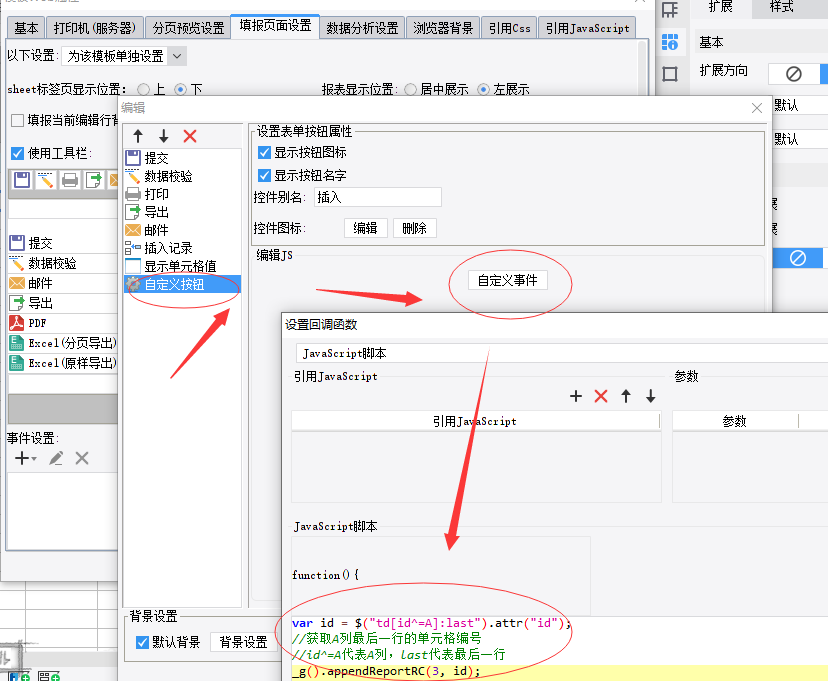Select 导出 in the background available list
Image resolution: width=828 pixels, height=681 pixels.
point(63,302)
